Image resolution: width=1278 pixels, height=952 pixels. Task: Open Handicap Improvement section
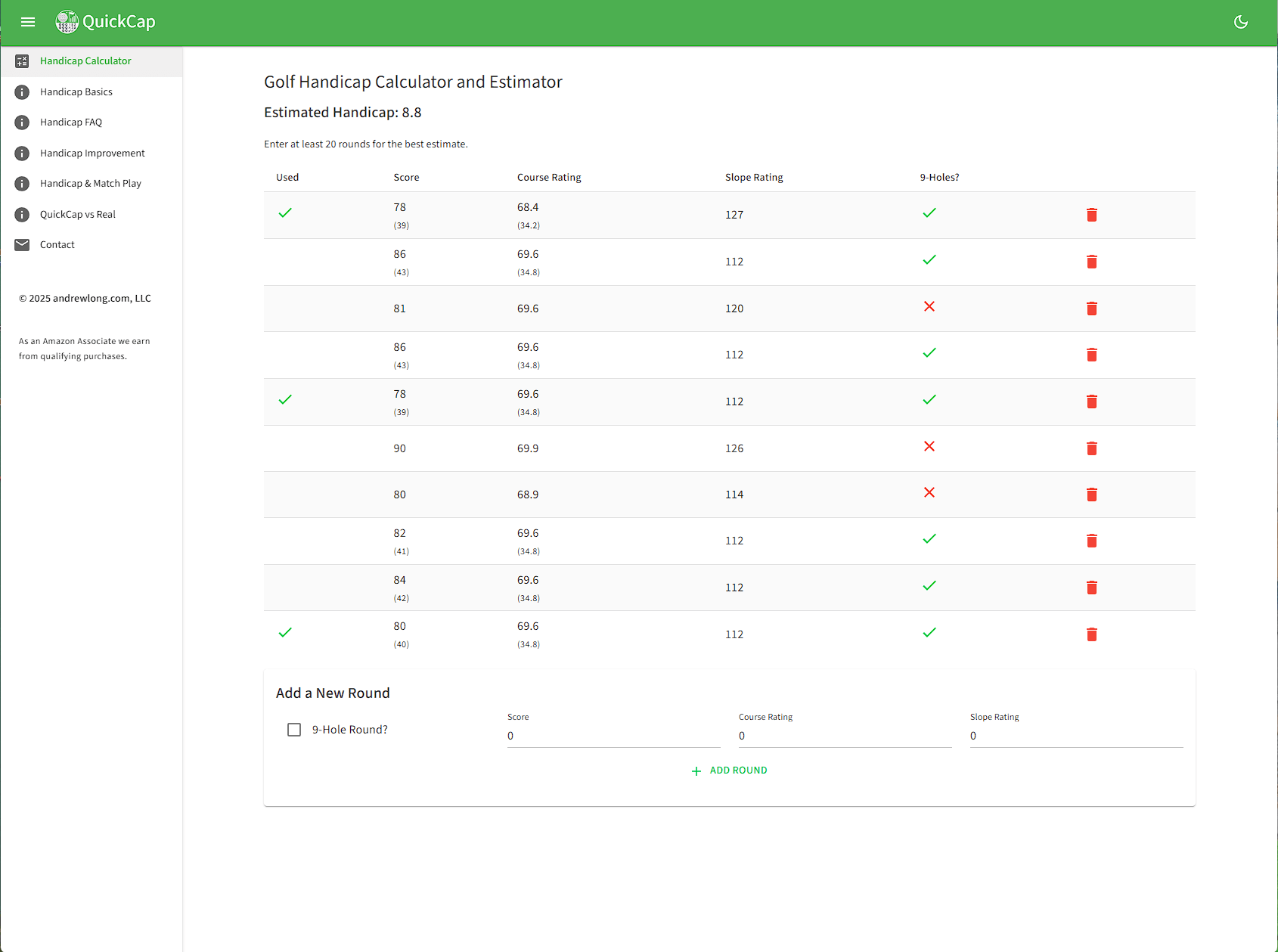click(x=92, y=153)
